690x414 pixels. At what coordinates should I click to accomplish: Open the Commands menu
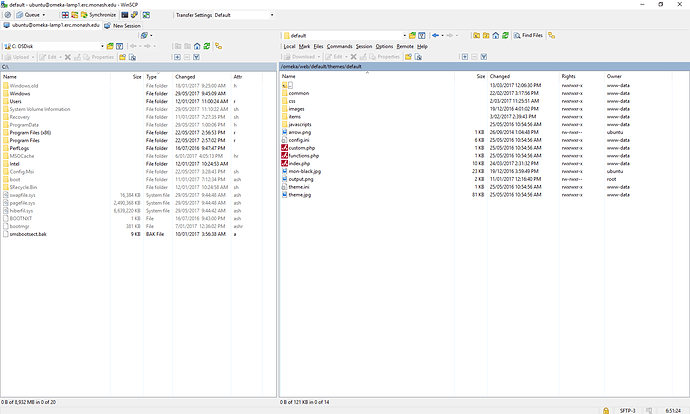(x=339, y=46)
